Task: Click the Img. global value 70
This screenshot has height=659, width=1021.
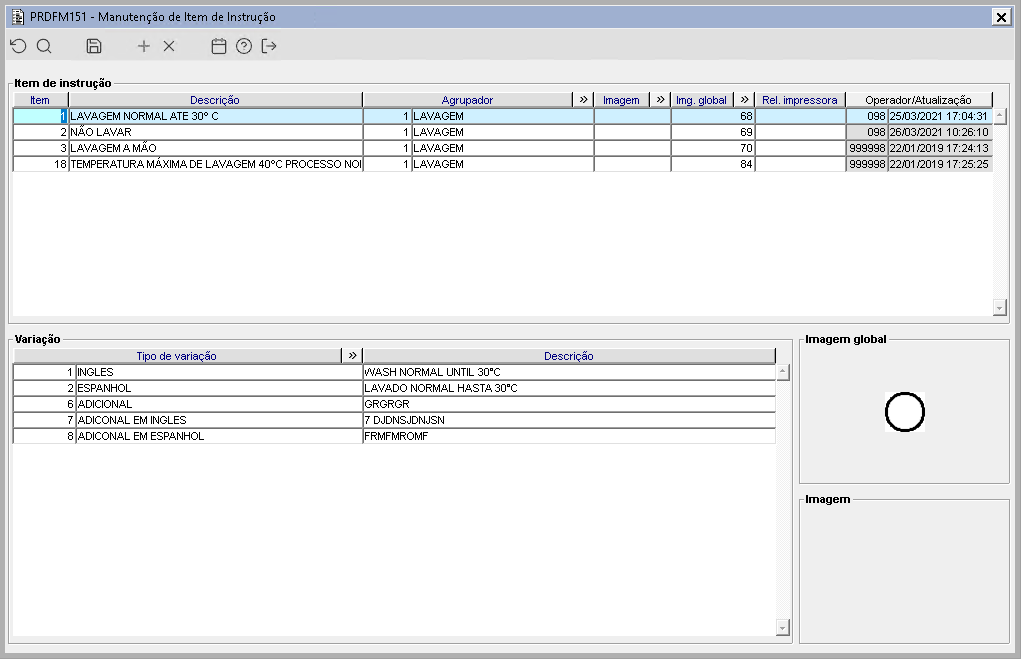Action: point(712,148)
